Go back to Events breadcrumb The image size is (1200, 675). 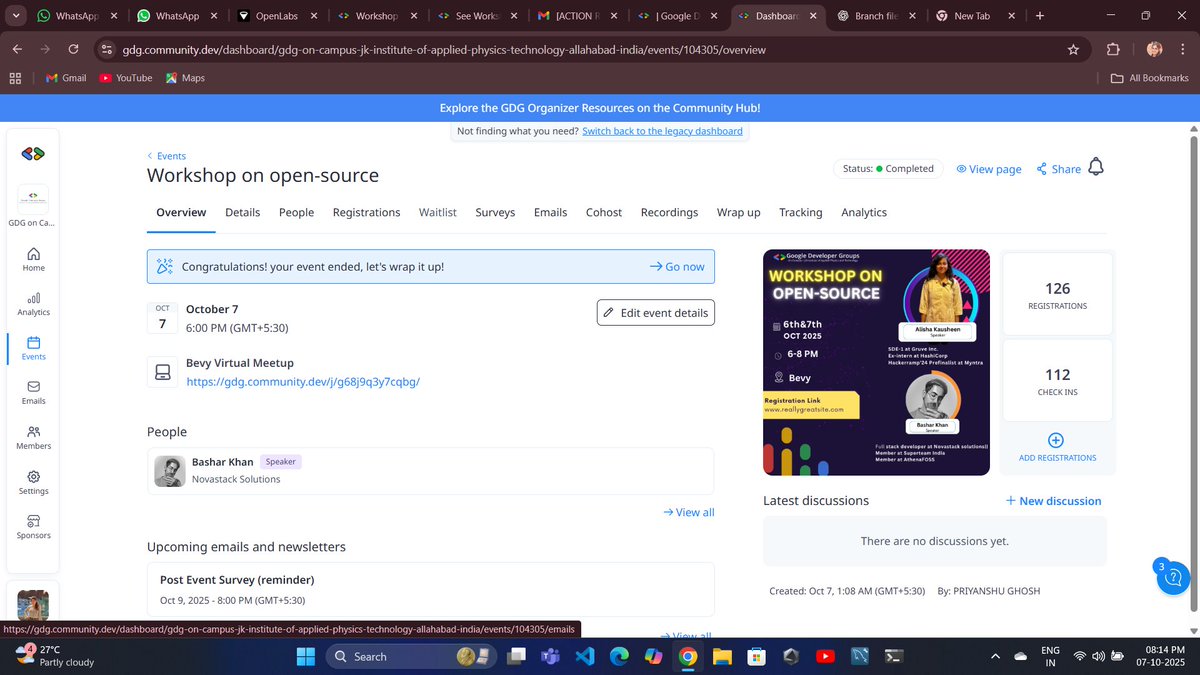(166, 156)
